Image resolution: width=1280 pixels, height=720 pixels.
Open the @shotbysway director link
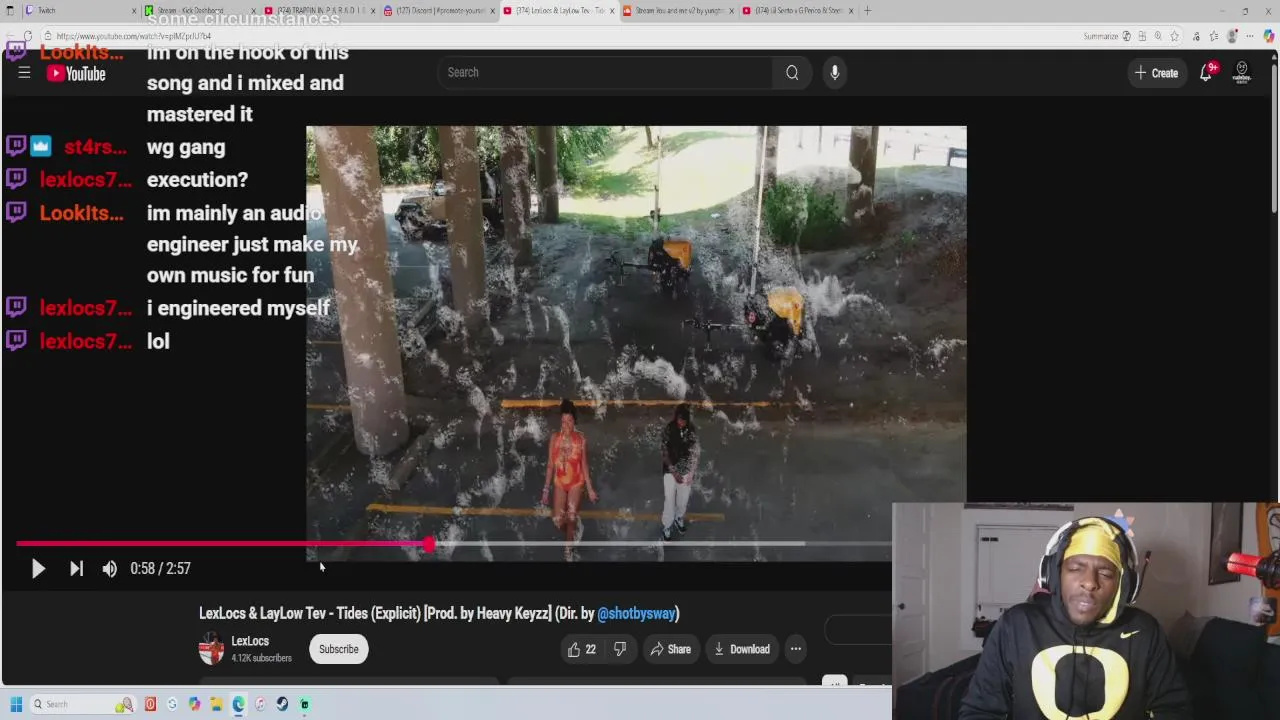pos(638,613)
